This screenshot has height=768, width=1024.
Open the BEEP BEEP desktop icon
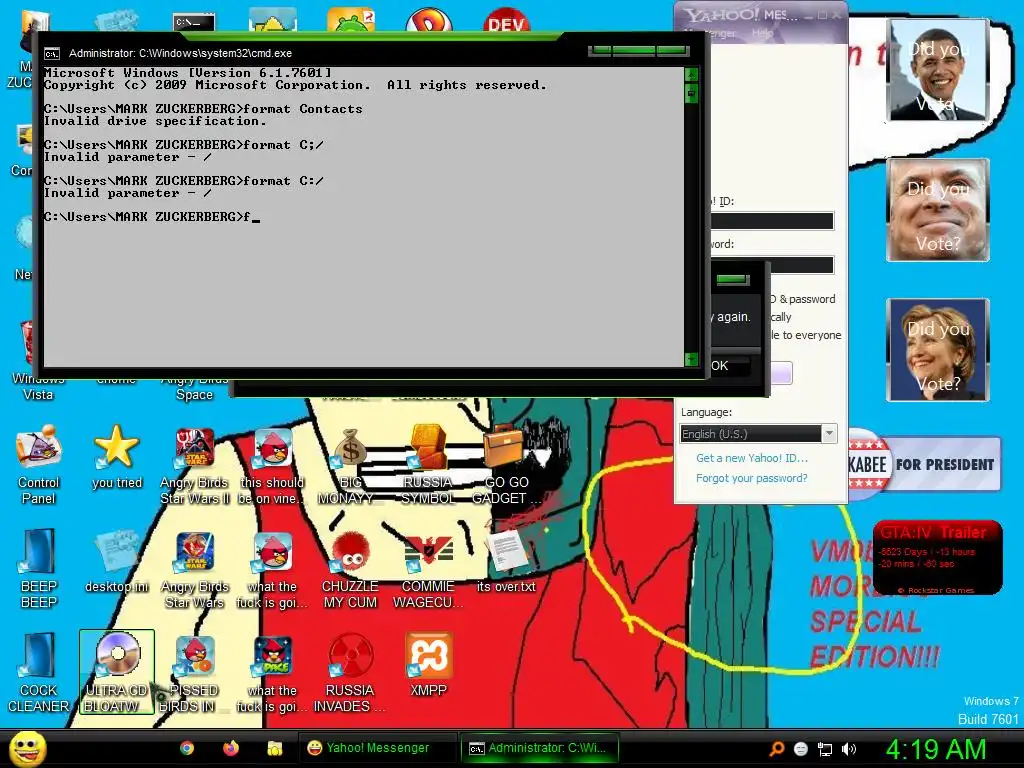[x=39, y=568]
